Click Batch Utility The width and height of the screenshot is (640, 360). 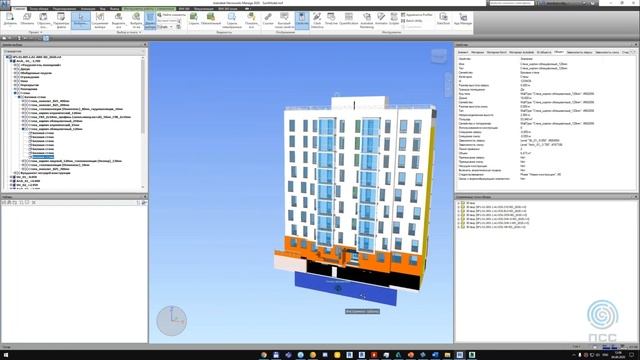(x=411, y=20)
